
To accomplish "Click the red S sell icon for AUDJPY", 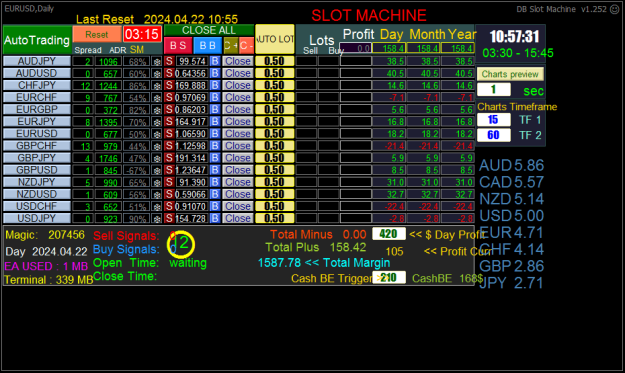I will 169,61.
